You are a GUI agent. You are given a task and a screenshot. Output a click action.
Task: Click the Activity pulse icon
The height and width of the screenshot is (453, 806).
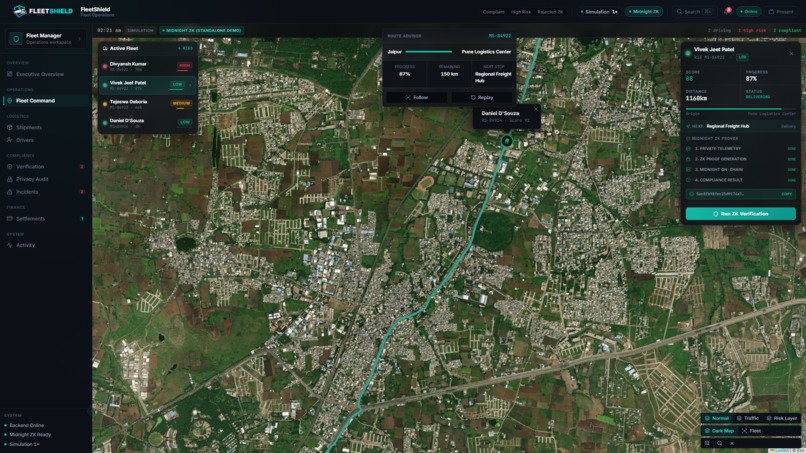pyautogui.click(x=9, y=245)
